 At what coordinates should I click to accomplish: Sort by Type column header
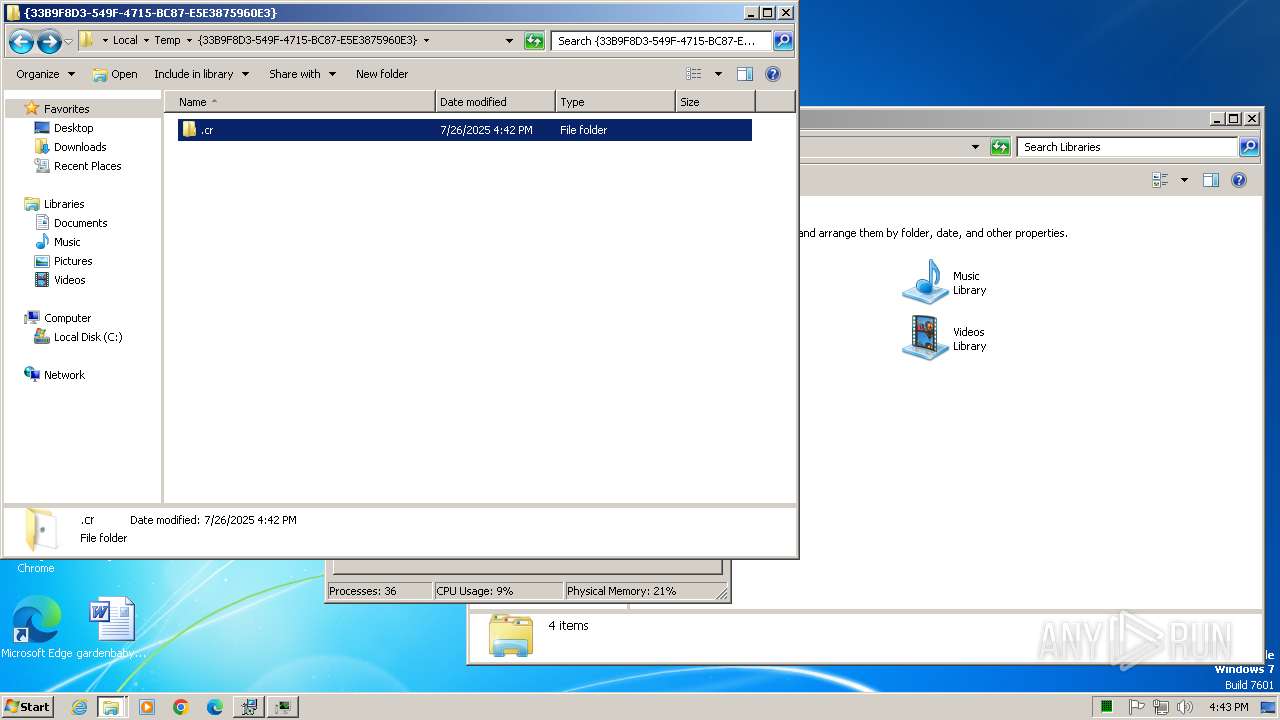click(616, 102)
